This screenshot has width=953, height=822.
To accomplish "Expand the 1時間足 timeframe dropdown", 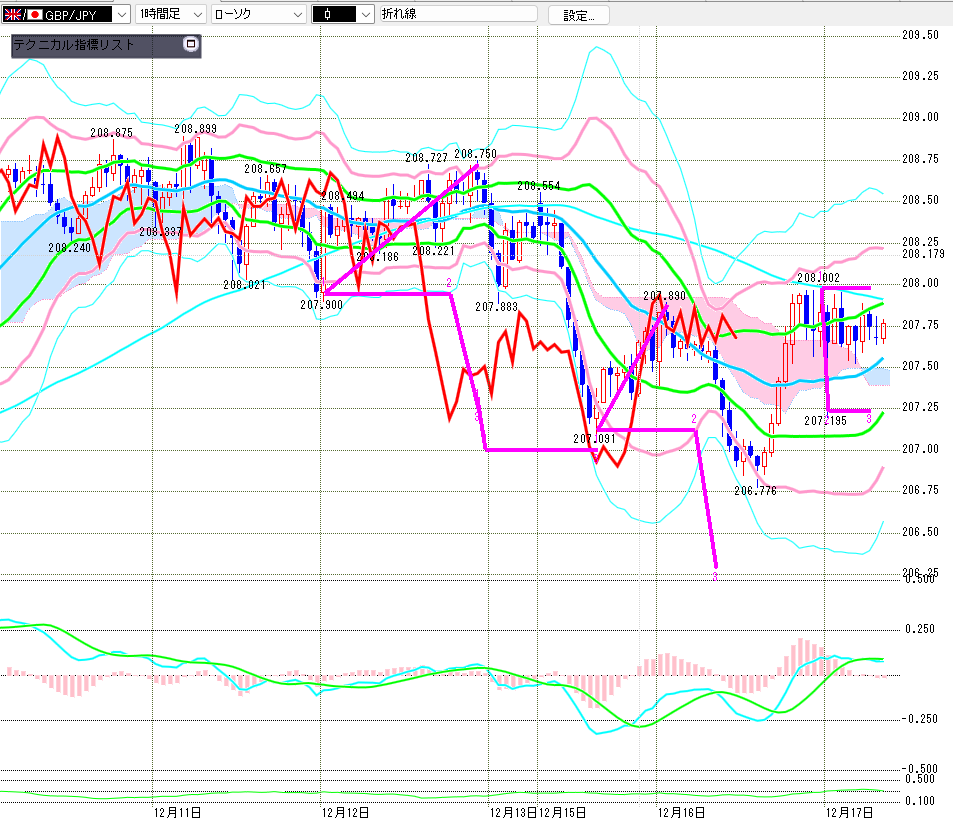I will tap(195, 15).
